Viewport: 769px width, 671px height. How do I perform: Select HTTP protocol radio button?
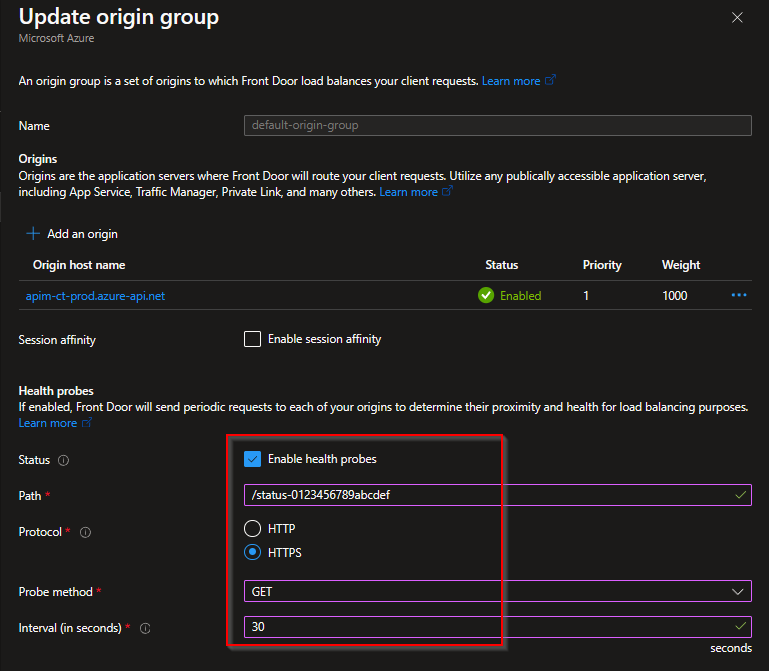[x=252, y=528]
